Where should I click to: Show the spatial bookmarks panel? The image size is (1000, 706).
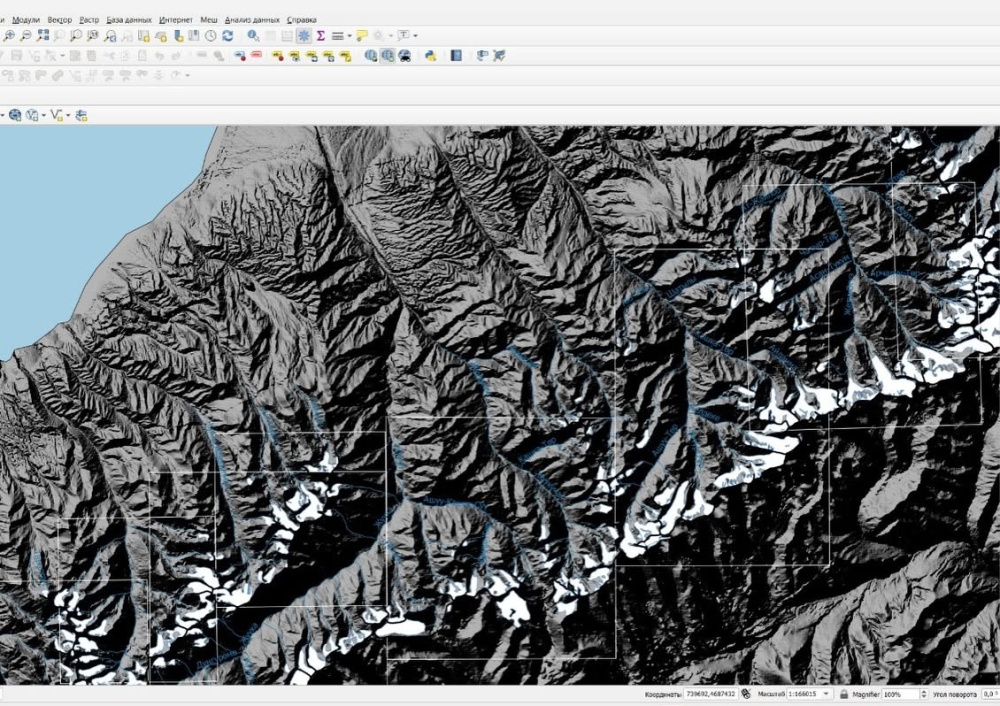194,36
